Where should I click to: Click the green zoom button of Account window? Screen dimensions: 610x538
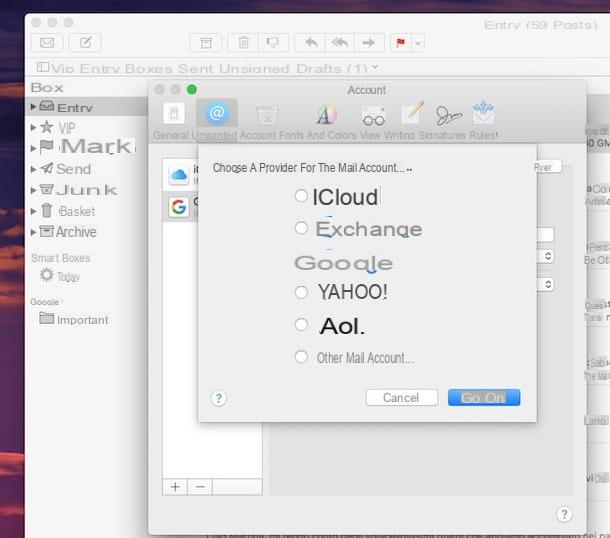(191, 89)
